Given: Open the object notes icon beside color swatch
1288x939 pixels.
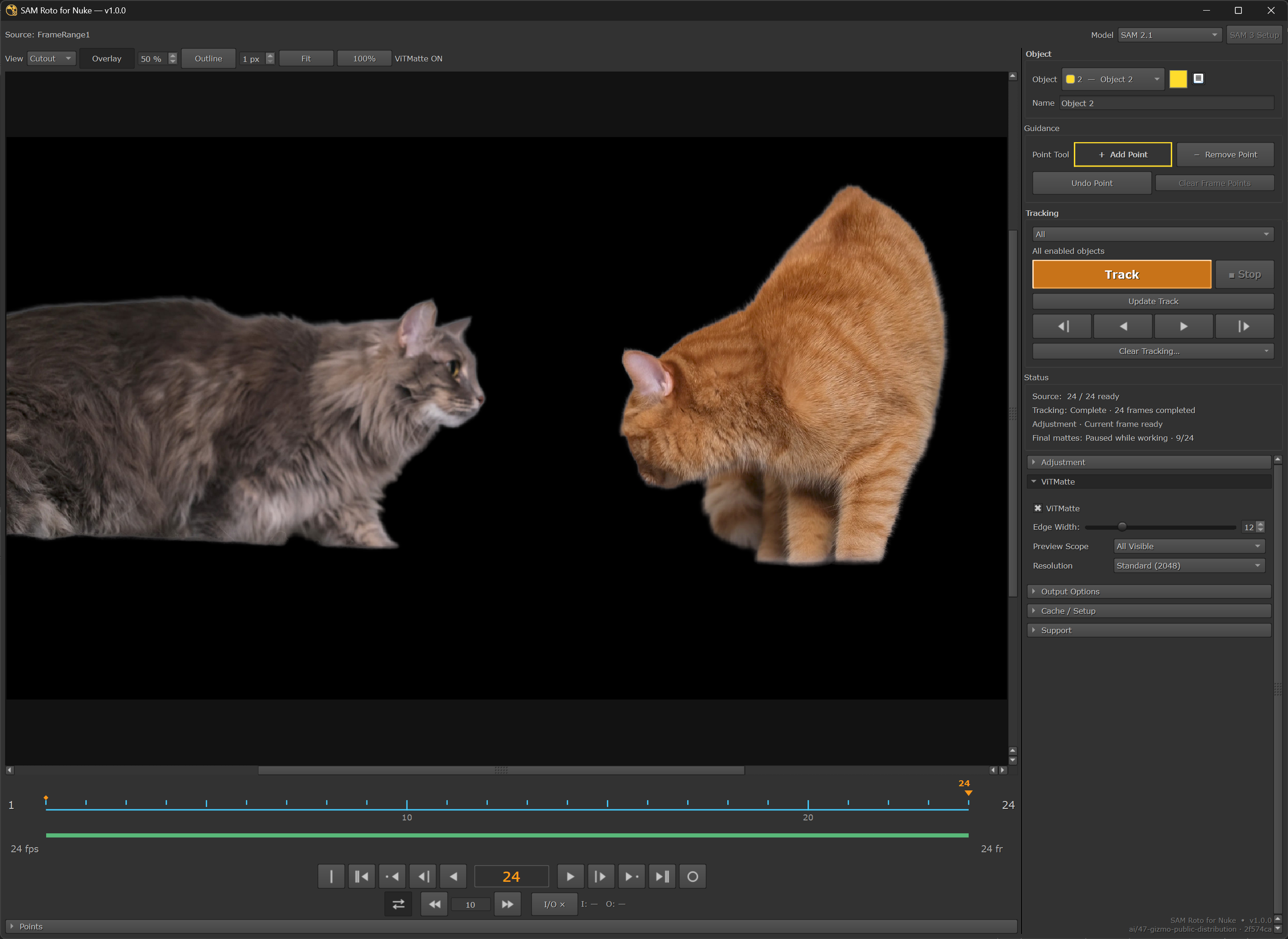Looking at the screenshot, I should pyautogui.click(x=1198, y=79).
